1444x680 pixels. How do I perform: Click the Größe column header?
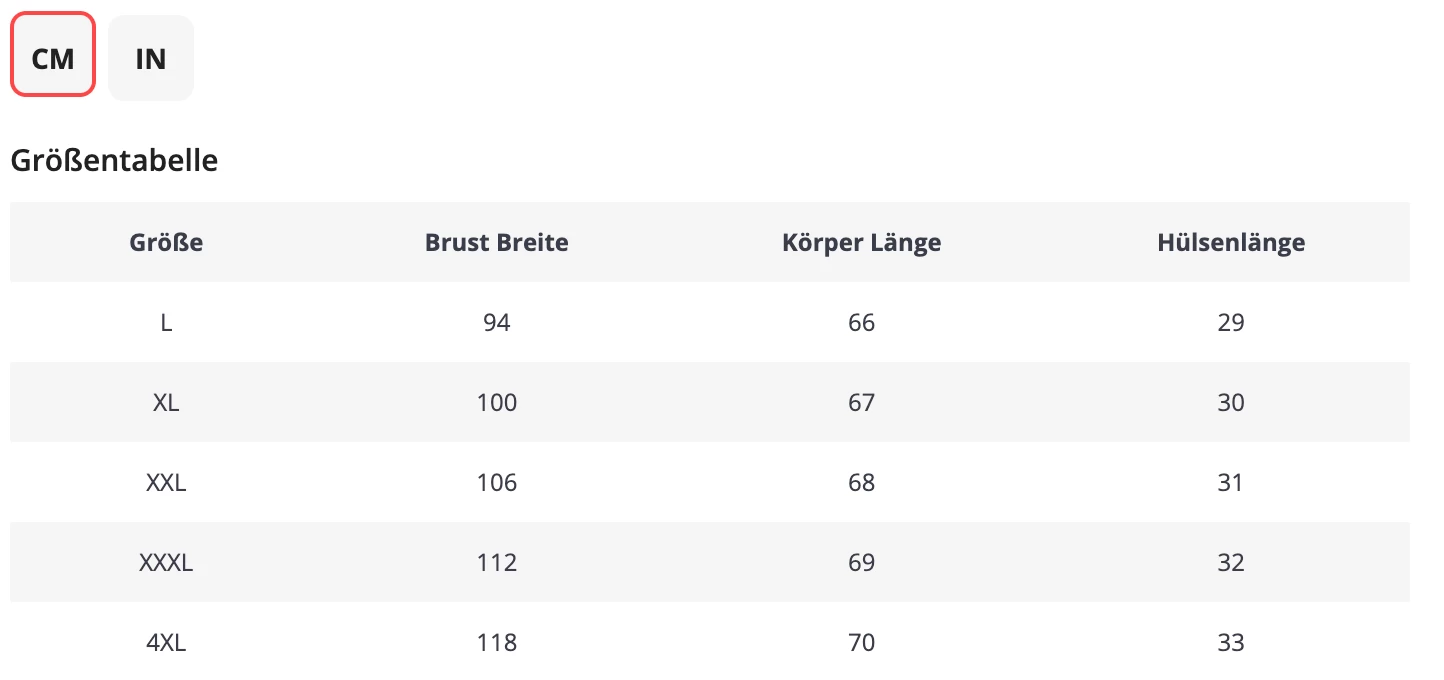(x=166, y=242)
